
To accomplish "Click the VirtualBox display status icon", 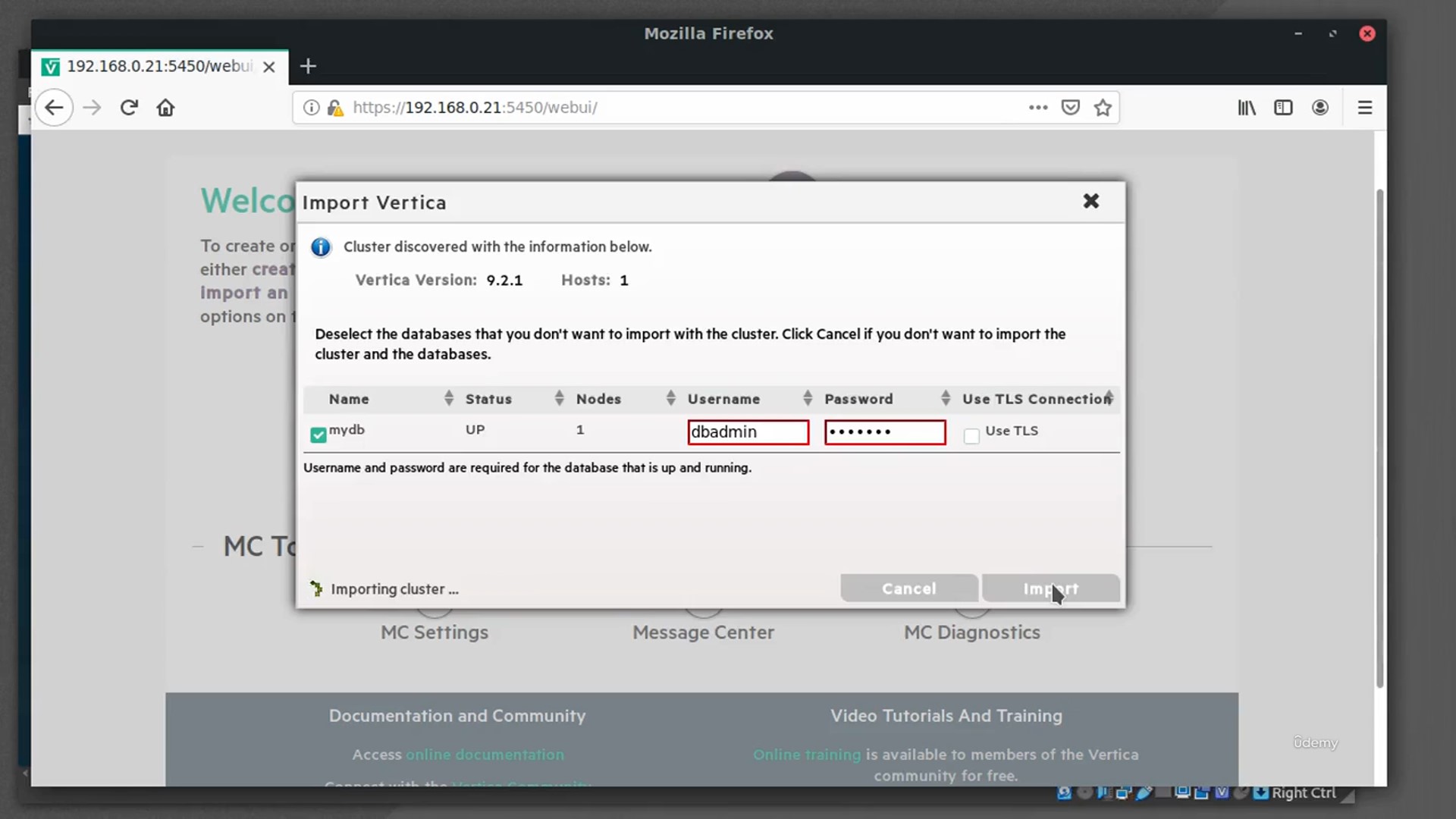I will [x=1182, y=792].
